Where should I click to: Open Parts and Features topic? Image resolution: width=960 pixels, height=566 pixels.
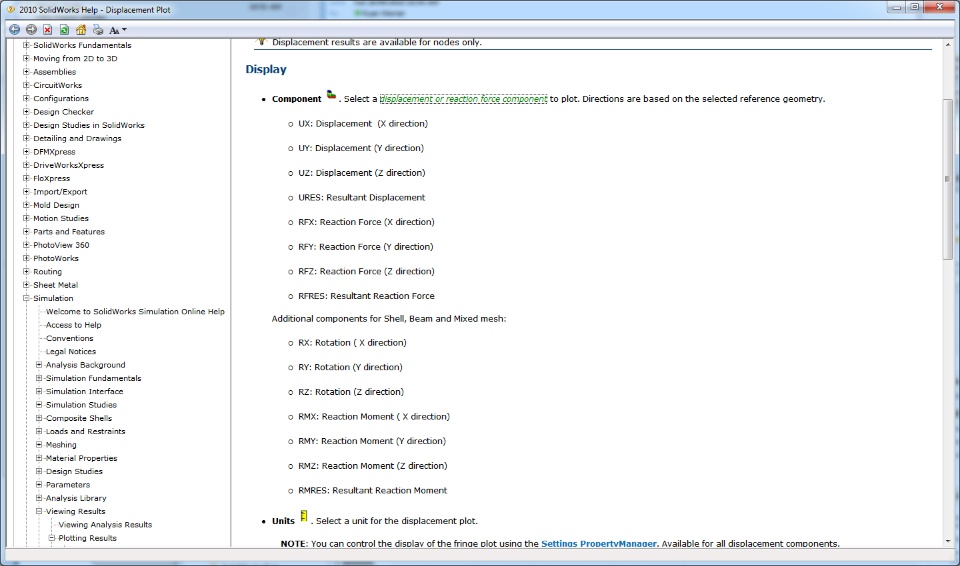click(x=69, y=232)
